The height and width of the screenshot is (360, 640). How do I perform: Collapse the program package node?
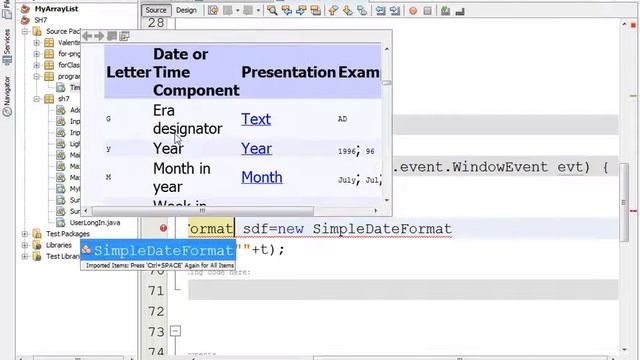(37, 76)
